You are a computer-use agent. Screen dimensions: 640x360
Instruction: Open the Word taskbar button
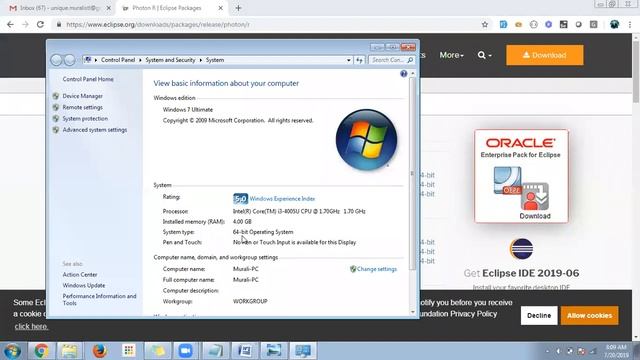tap(244, 351)
